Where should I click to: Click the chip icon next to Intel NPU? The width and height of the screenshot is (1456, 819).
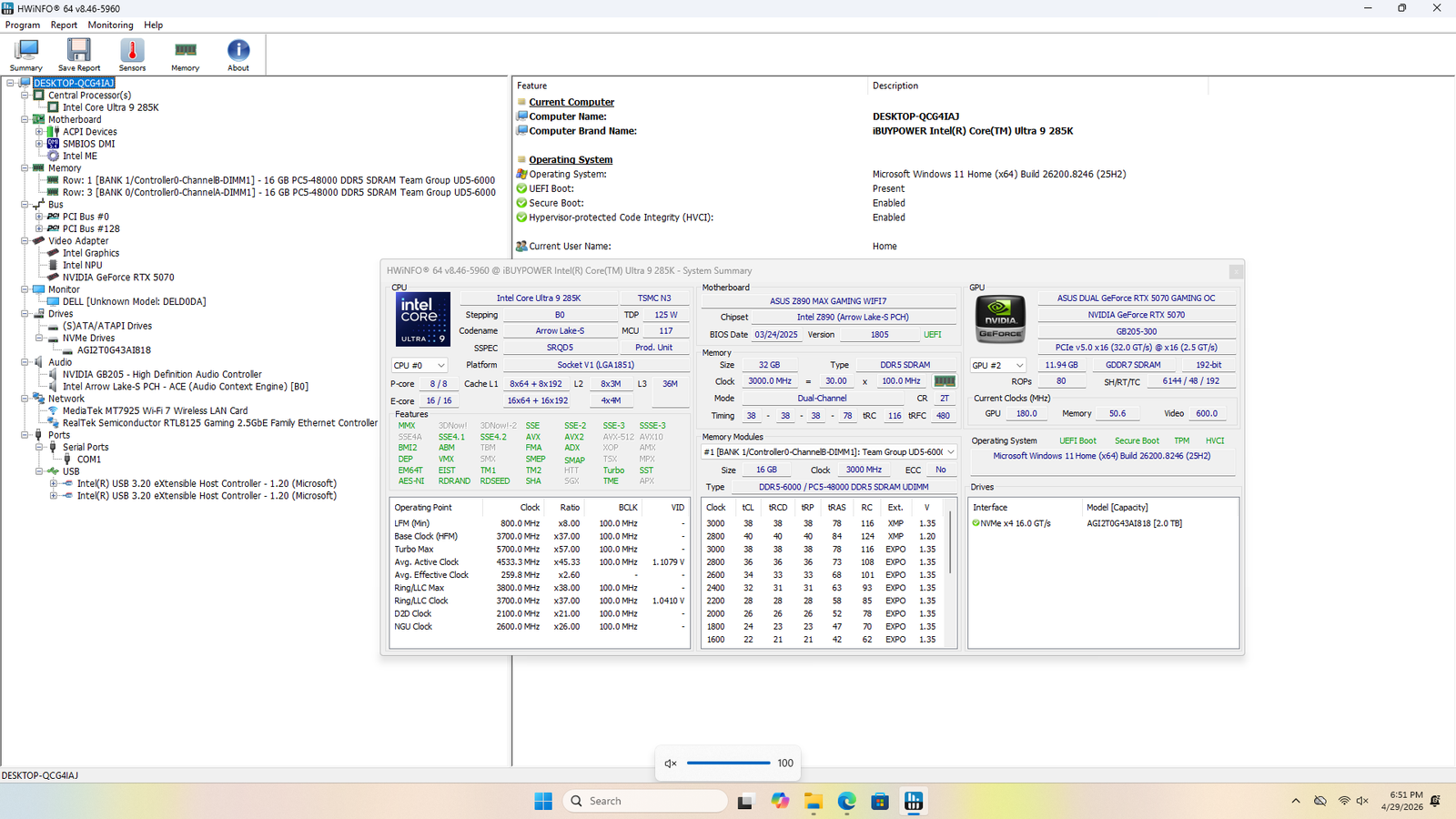pyautogui.click(x=54, y=265)
